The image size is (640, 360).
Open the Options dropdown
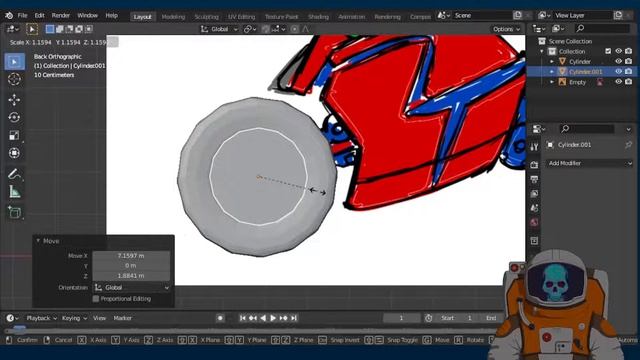506,29
